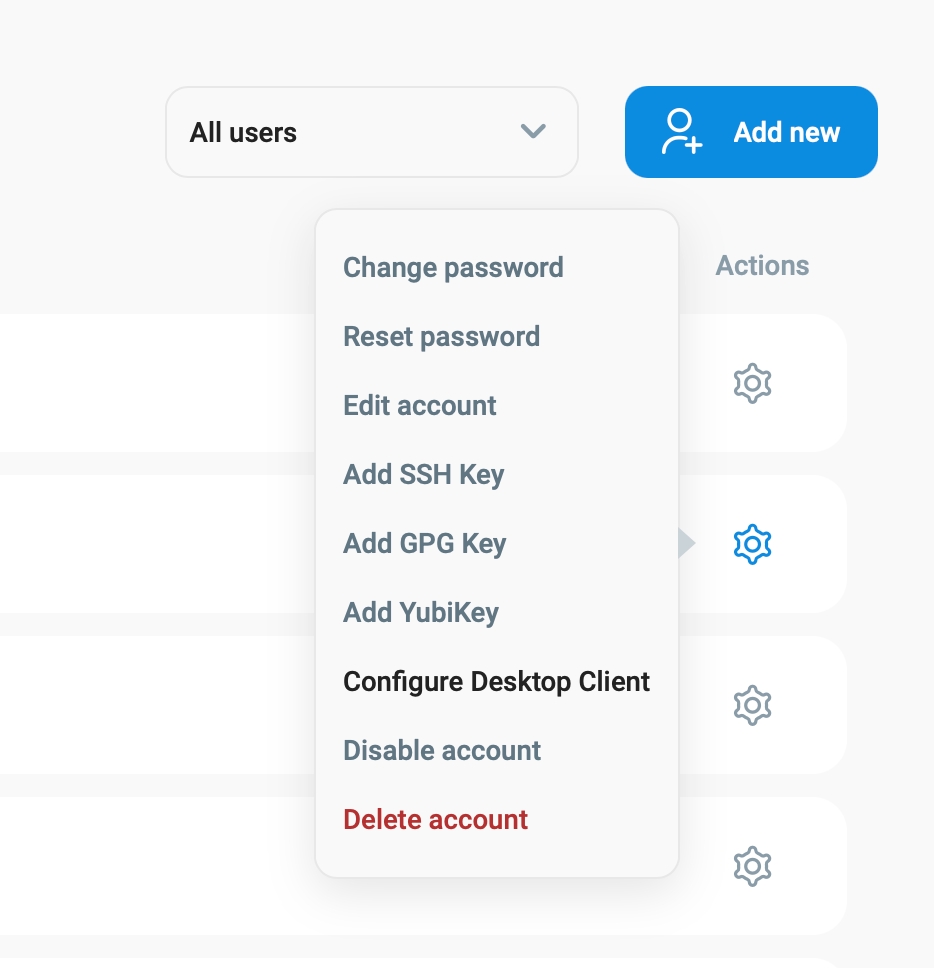The width and height of the screenshot is (934, 968).
Task: Click the person-plus icon on Add new
Action: (682, 132)
